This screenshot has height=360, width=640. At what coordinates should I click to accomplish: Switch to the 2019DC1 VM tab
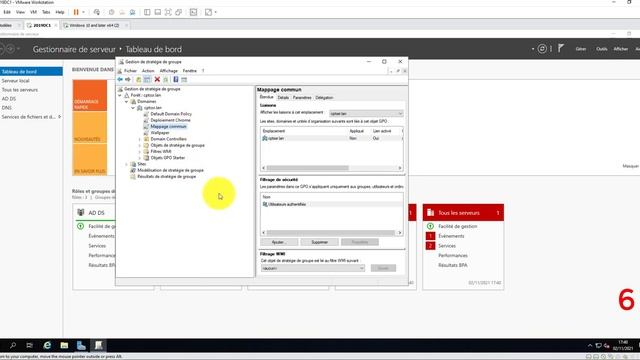click(42, 25)
